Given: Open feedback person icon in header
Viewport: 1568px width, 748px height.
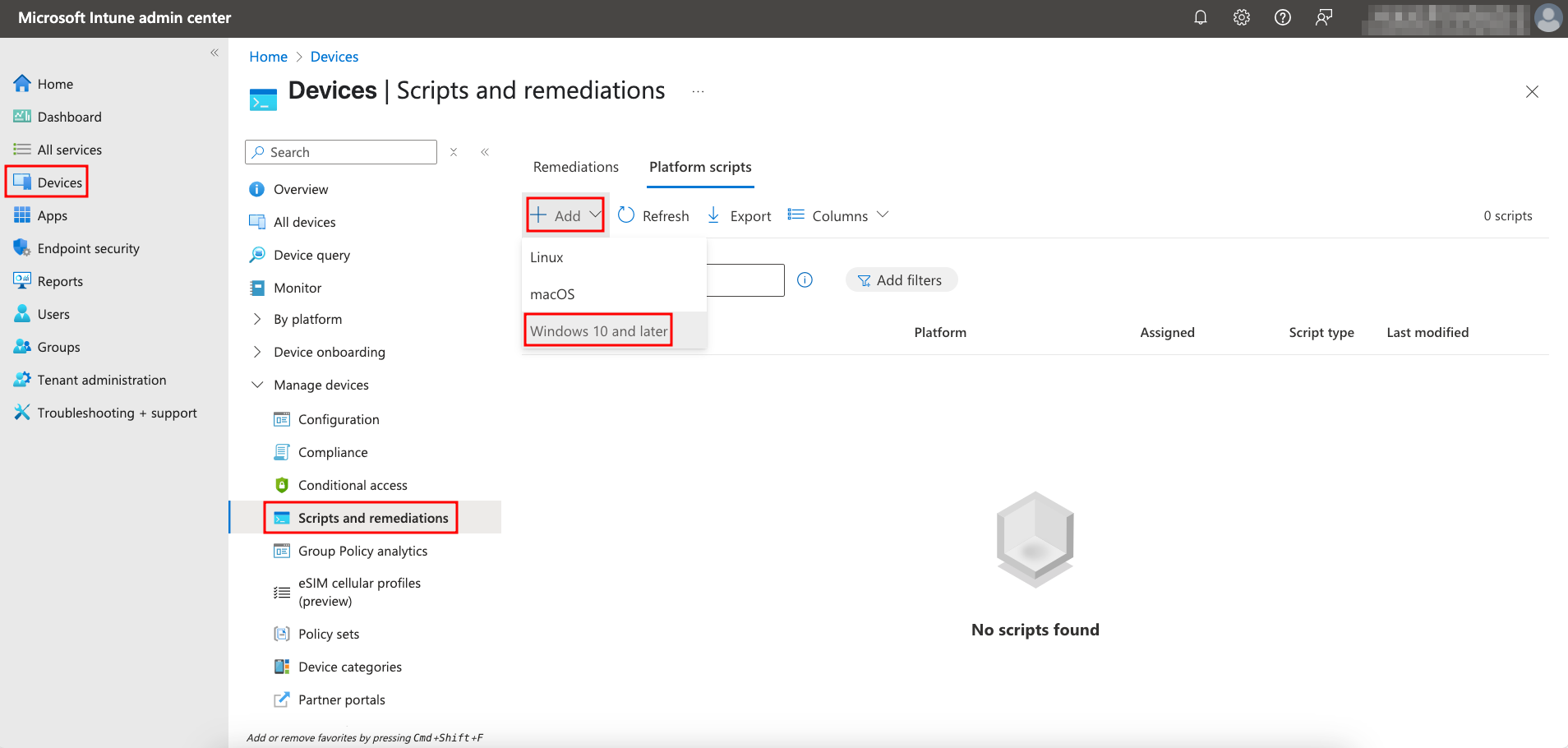Looking at the screenshot, I should click(1323, 17).
